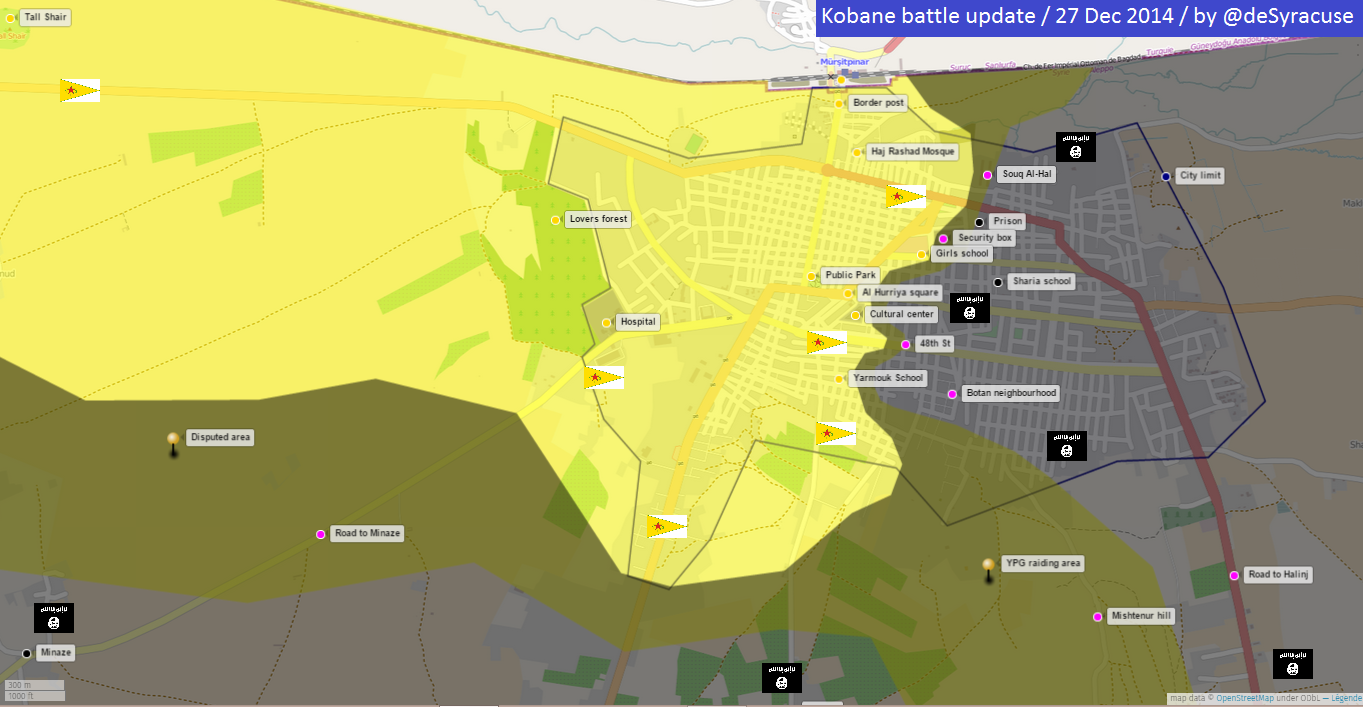
Task: Select the 'Hospital' label
Action: point(638,322)
